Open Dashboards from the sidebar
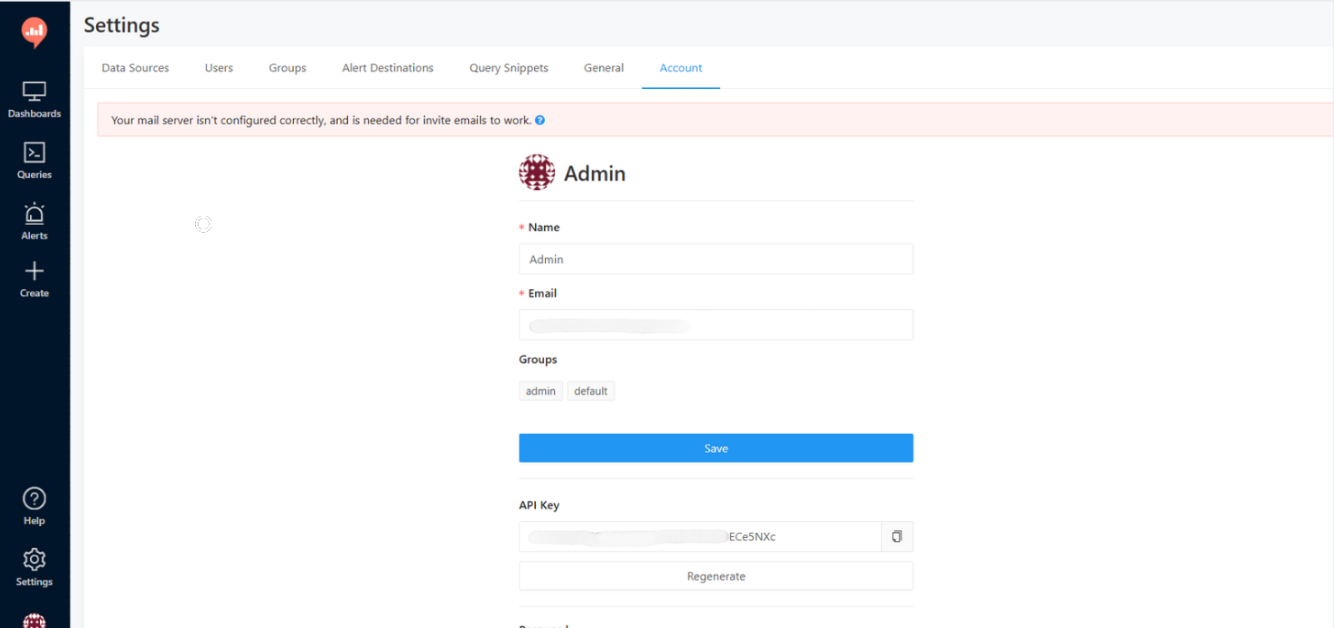 (34, 99)
